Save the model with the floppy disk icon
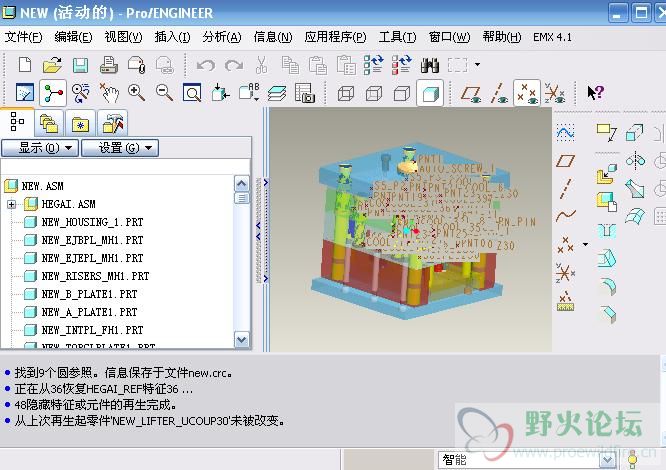The image size is (666, 470). coord(80,65)
